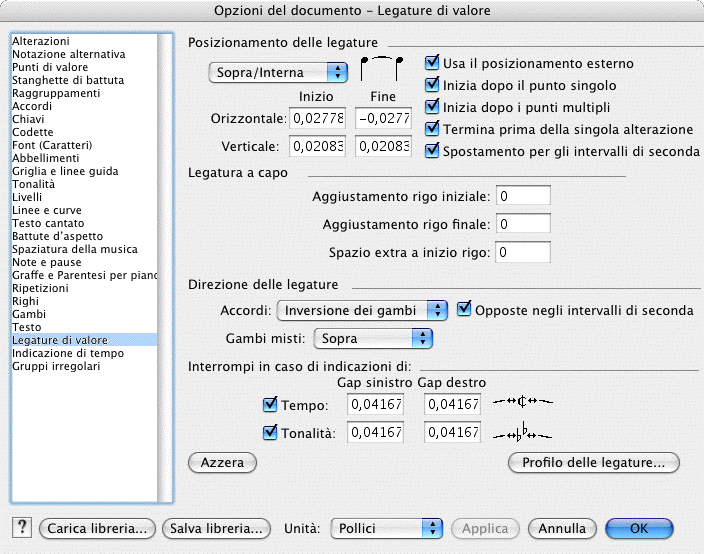Open the Sopra/Interna placement dropdown
This screenshot has width=704, height=554.
[x=278, y=72]
